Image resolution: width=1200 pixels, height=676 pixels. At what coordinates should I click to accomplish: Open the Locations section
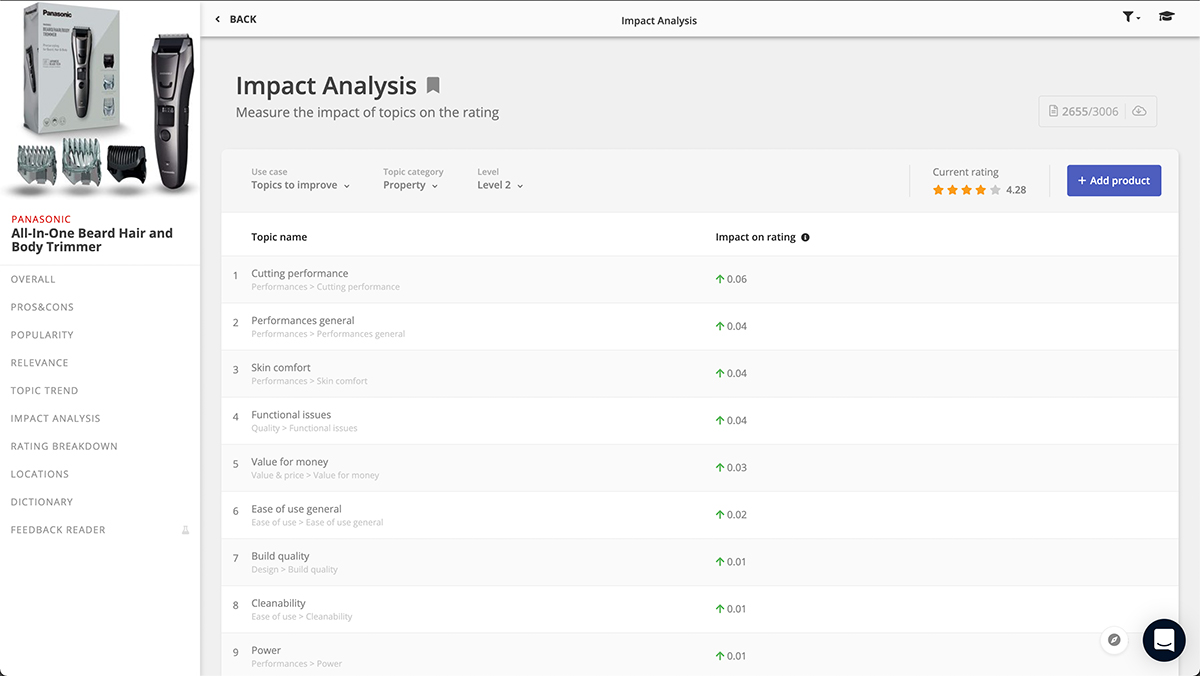40,474
